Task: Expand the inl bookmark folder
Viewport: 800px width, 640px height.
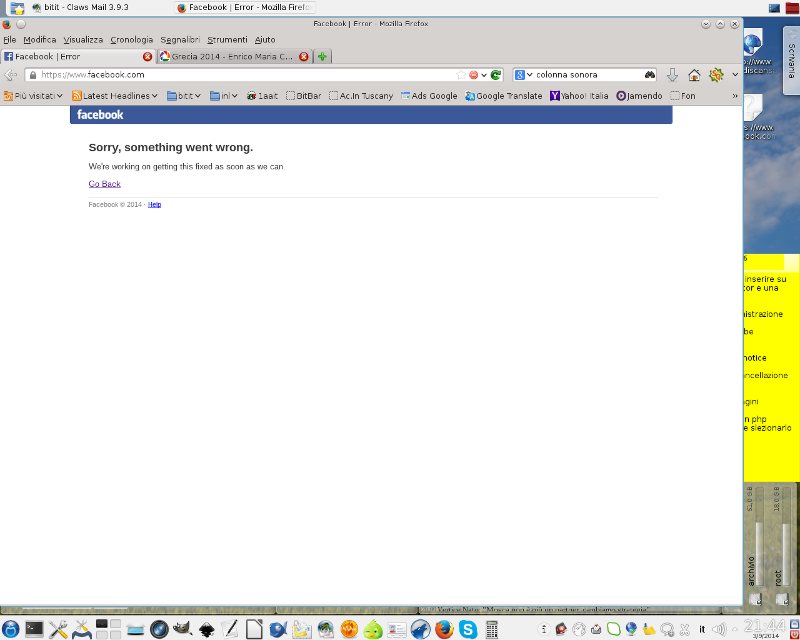Action: [223, 96]
